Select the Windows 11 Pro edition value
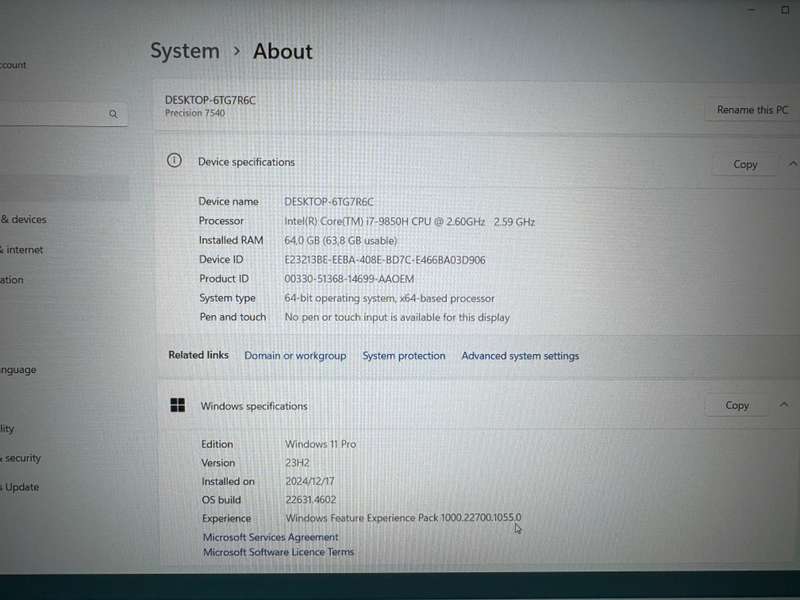 [x=320, y=444]
